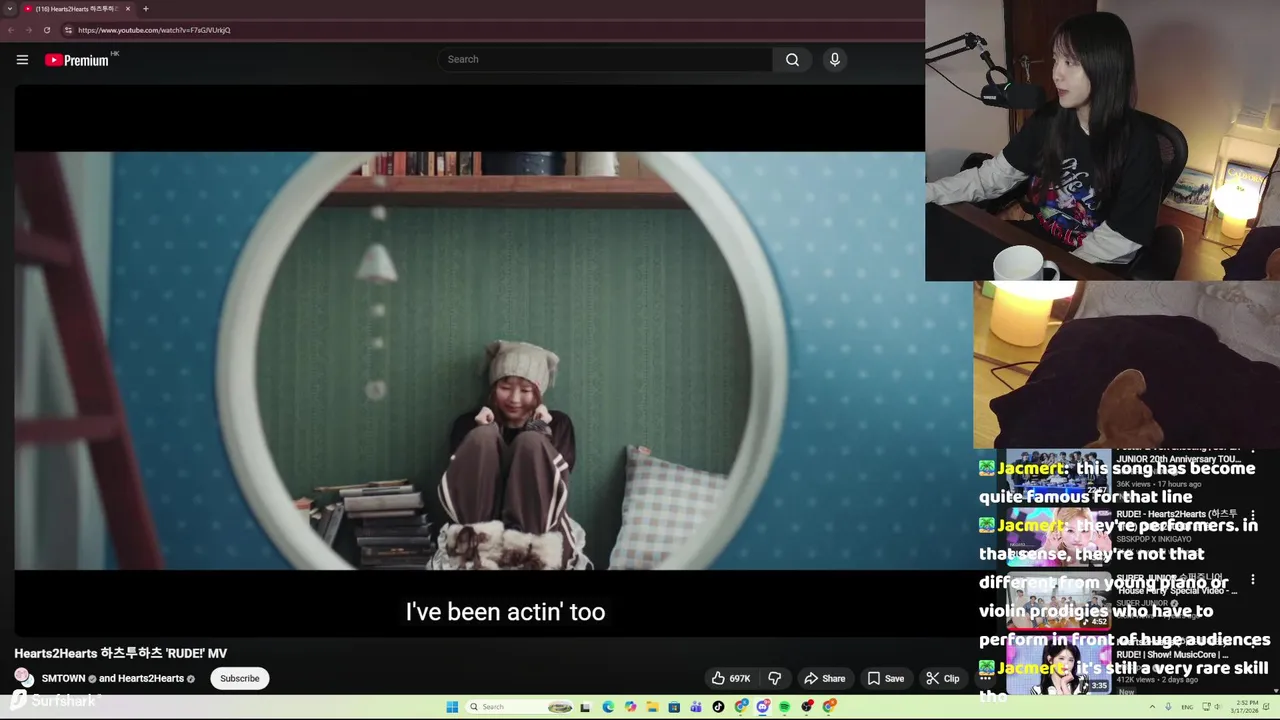Open the Windows Start menu
The image size is (1280, 720).
coord(452,707)
